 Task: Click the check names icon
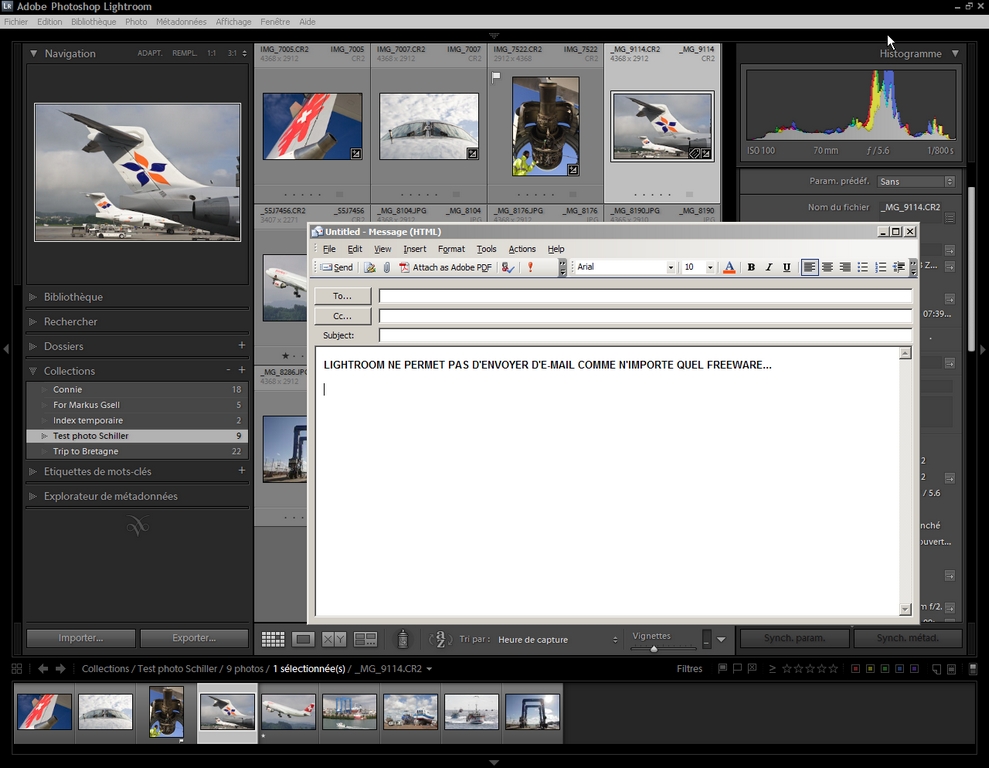tap(507, 267)
